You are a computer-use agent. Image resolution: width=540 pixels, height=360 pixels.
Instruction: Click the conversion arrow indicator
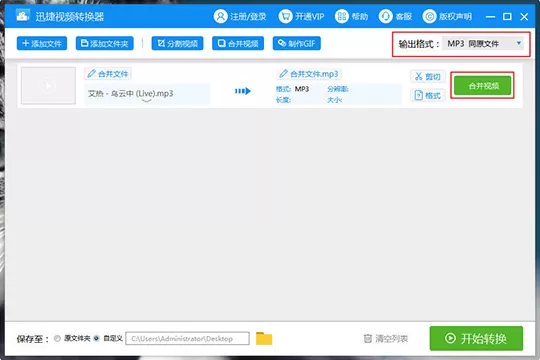click(243, 91)
